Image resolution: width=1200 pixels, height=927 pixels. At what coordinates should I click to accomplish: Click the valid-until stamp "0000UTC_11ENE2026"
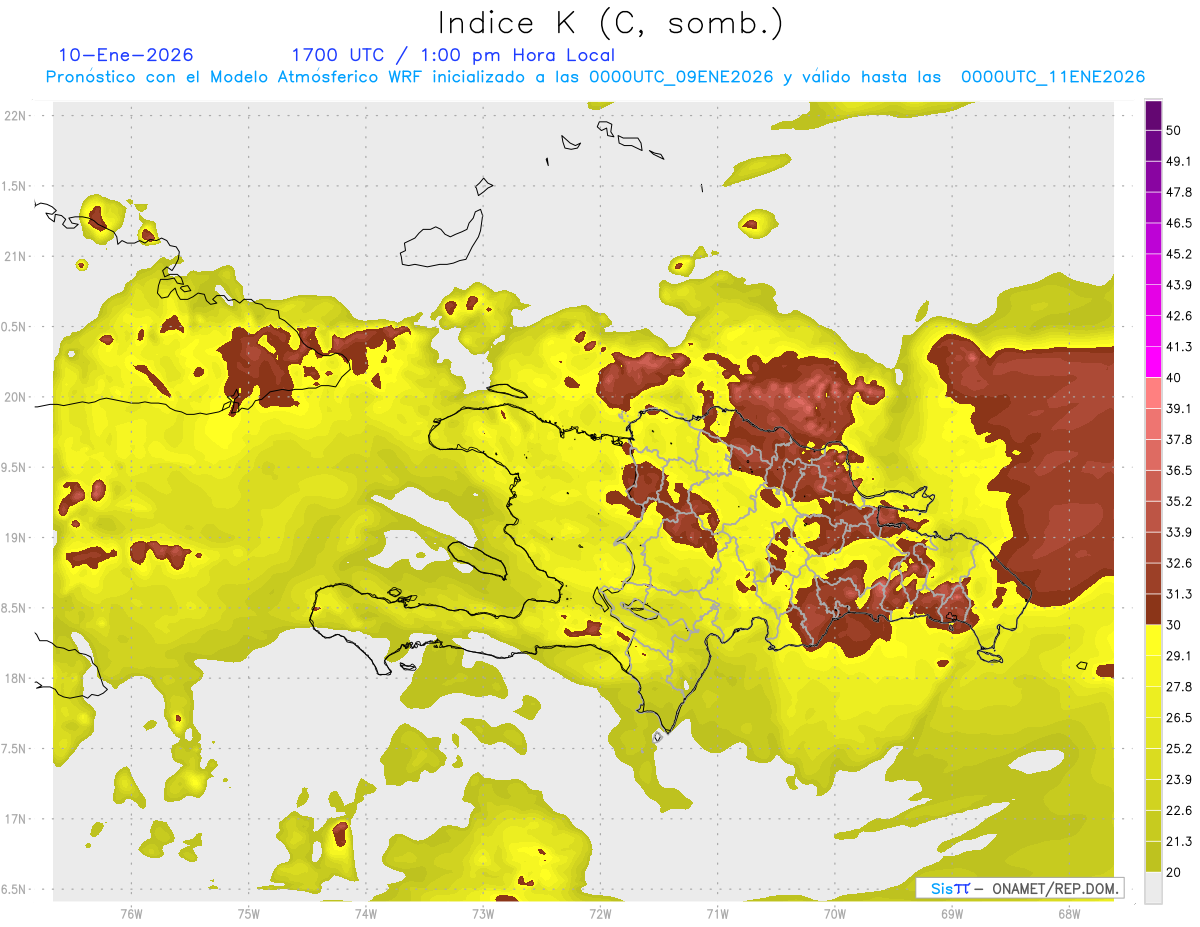coord(1053,77)
